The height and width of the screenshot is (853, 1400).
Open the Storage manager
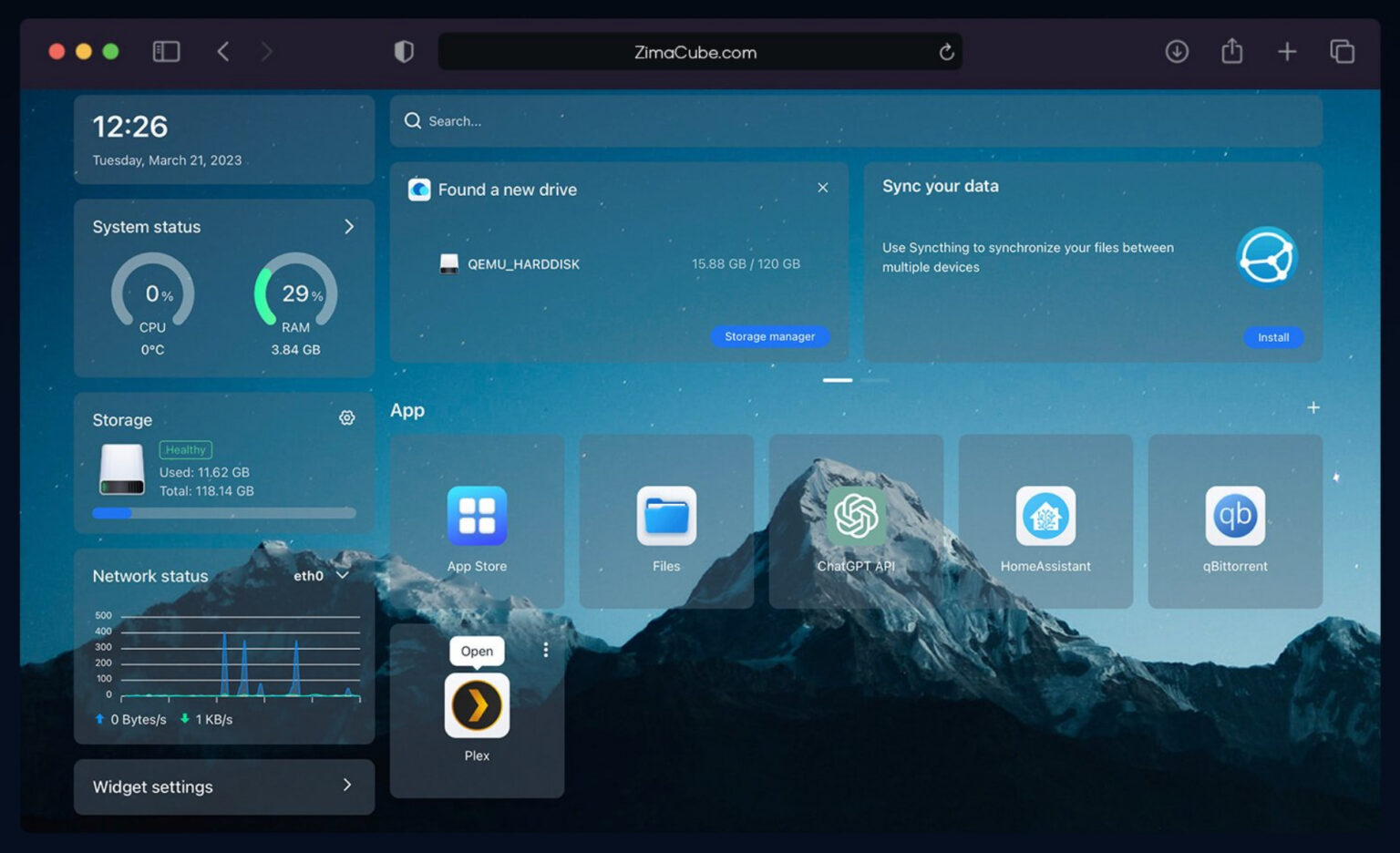[769, 336]
